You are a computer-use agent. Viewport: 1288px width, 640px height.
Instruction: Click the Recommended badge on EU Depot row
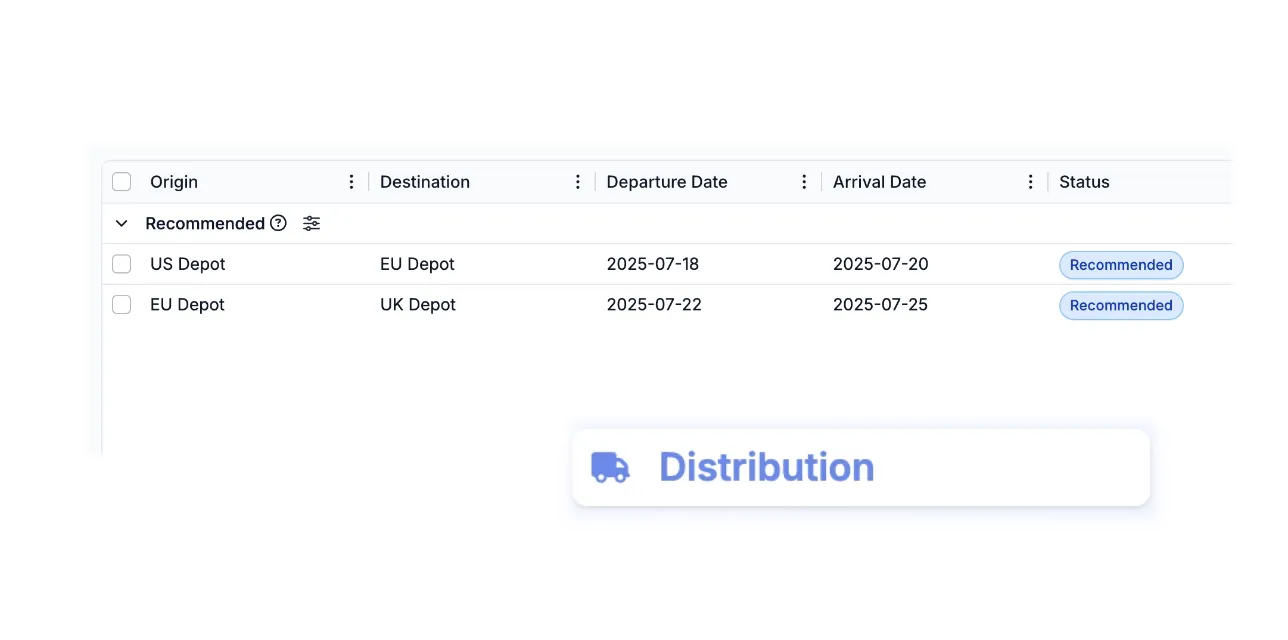point(1121,305)
